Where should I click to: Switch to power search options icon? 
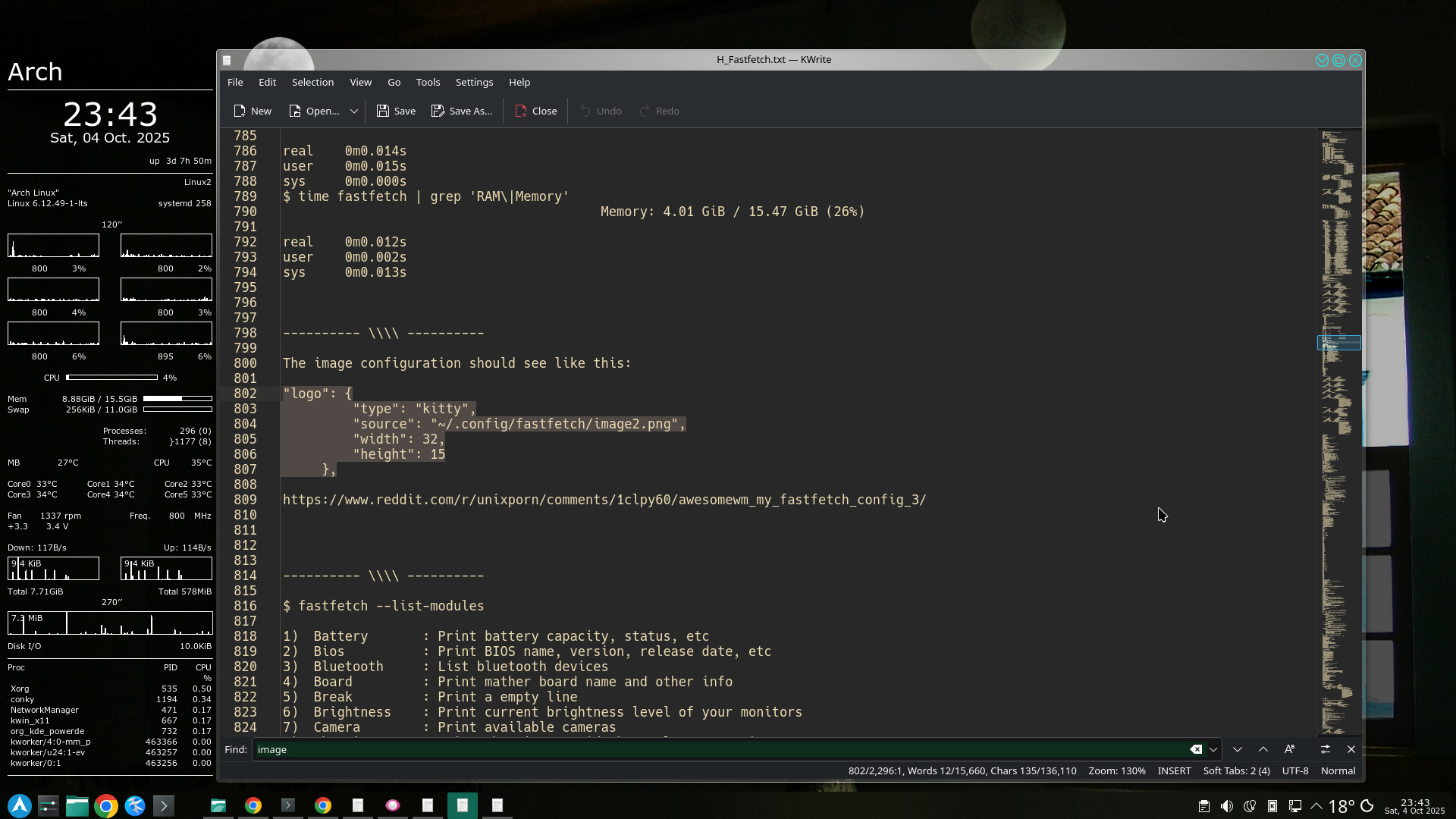pos(1326,749)
